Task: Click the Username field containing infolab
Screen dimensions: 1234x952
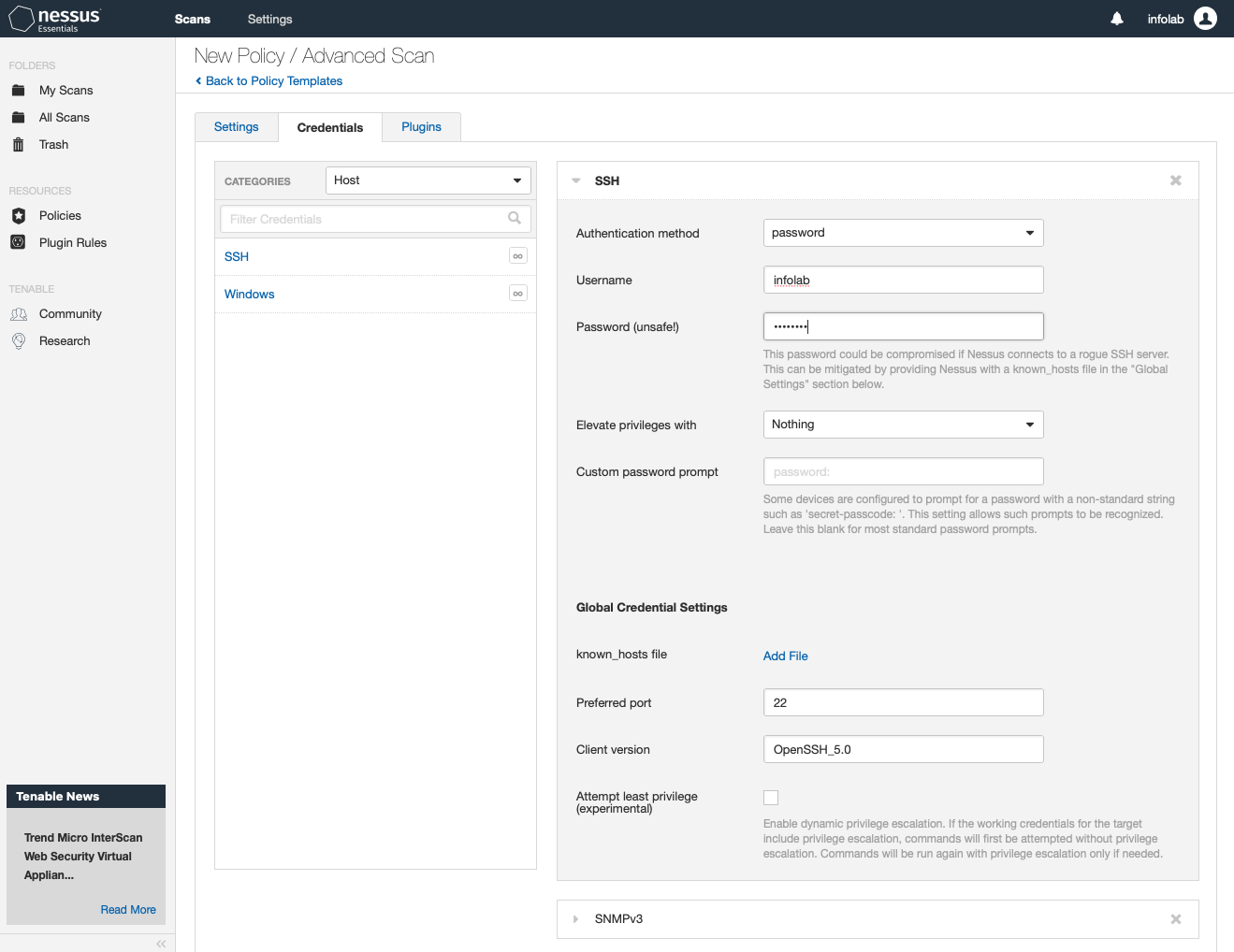Action: pos(904,280)
